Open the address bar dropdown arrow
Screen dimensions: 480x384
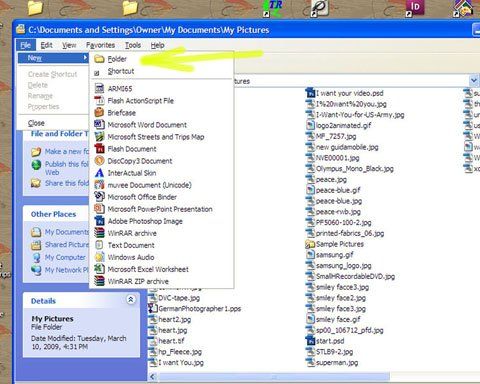[x=474, y=81]
